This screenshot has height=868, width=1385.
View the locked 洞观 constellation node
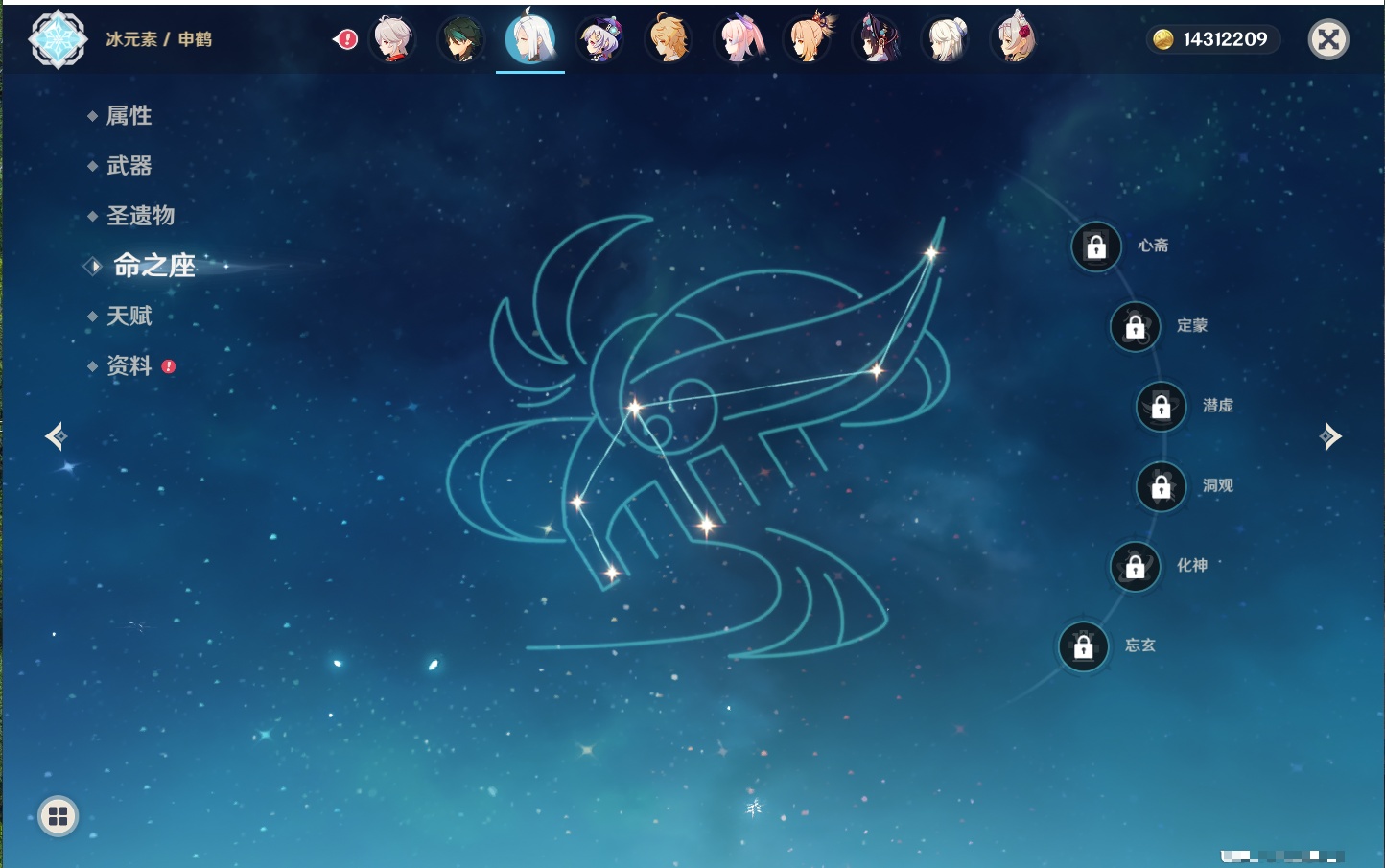[1162, 487]
